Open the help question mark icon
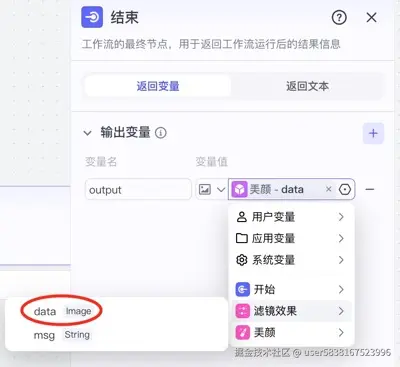The height and width of the screenshot is (367, 400). coord(339,17)
